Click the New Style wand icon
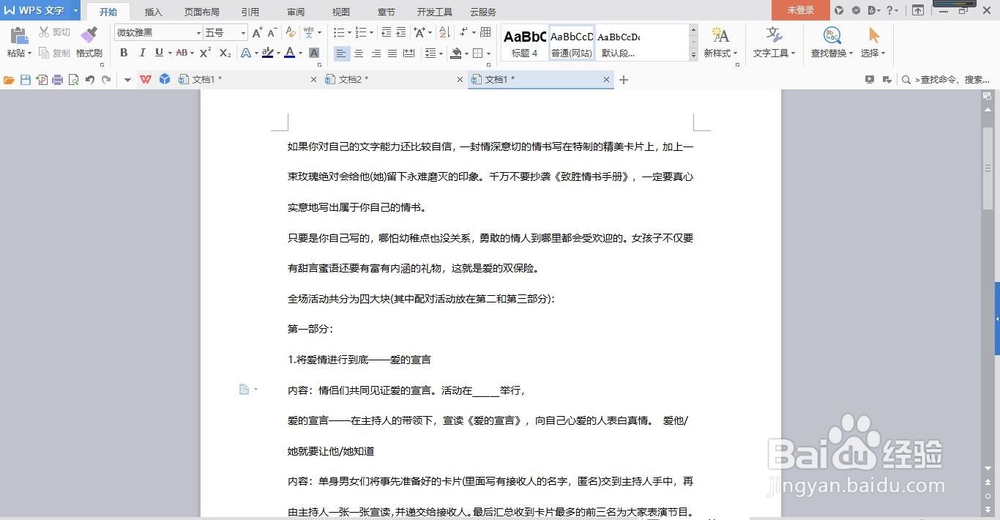Image resolution: width=1000 pixels, height=520 pixels. pyautogui.click(x=720, y=35)
